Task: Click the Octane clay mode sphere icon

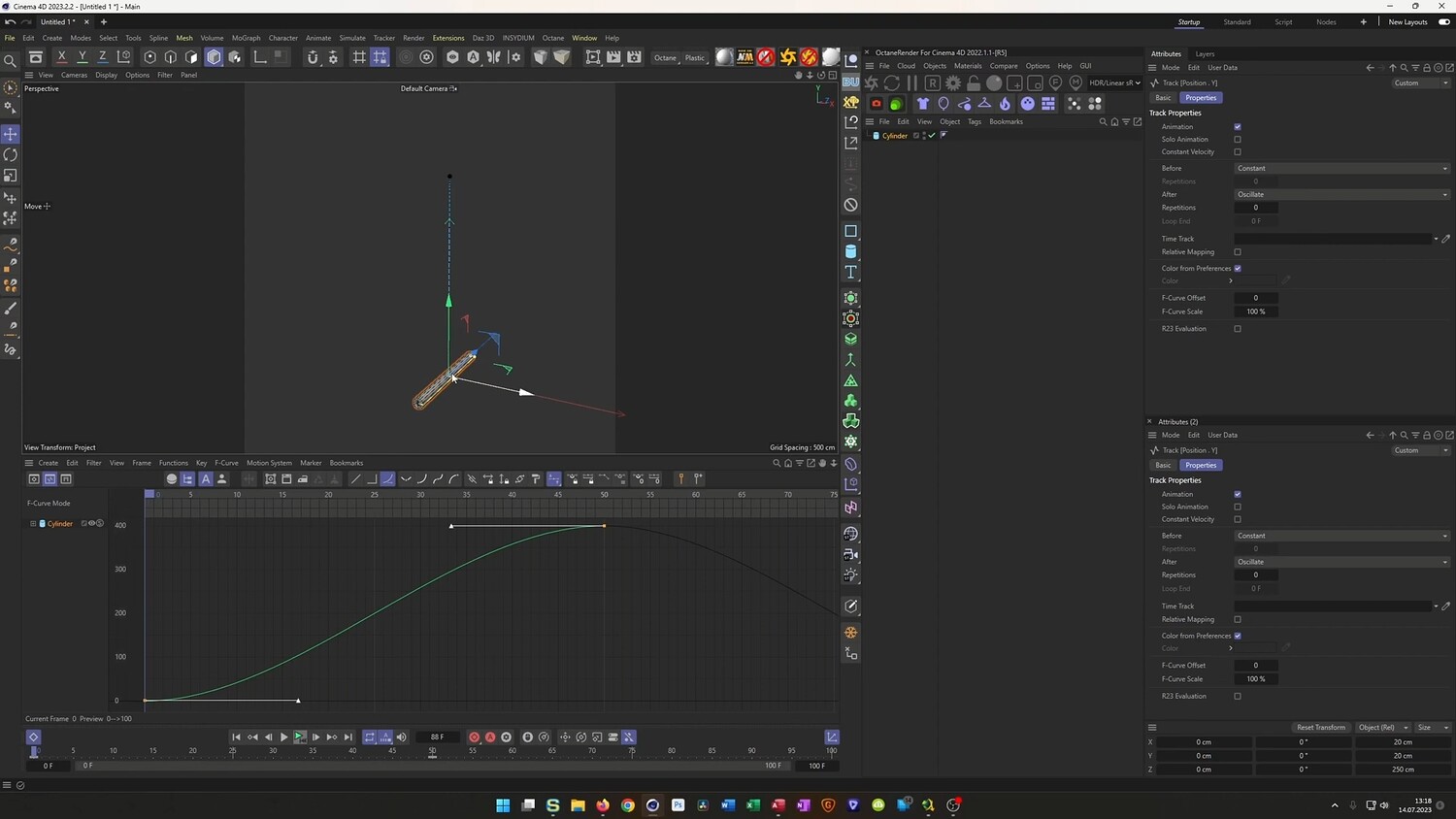Action: 994,83
